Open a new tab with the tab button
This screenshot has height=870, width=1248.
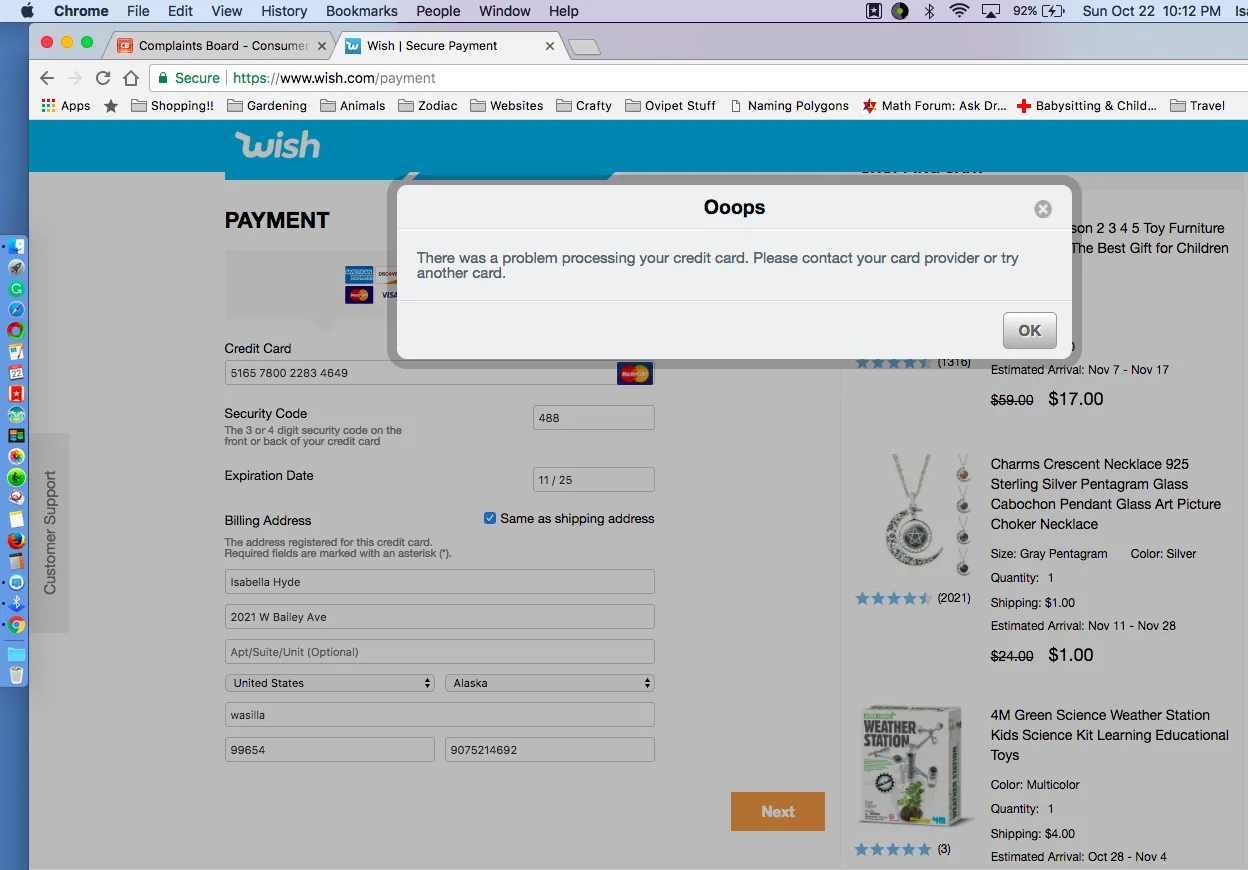(584, 47)
